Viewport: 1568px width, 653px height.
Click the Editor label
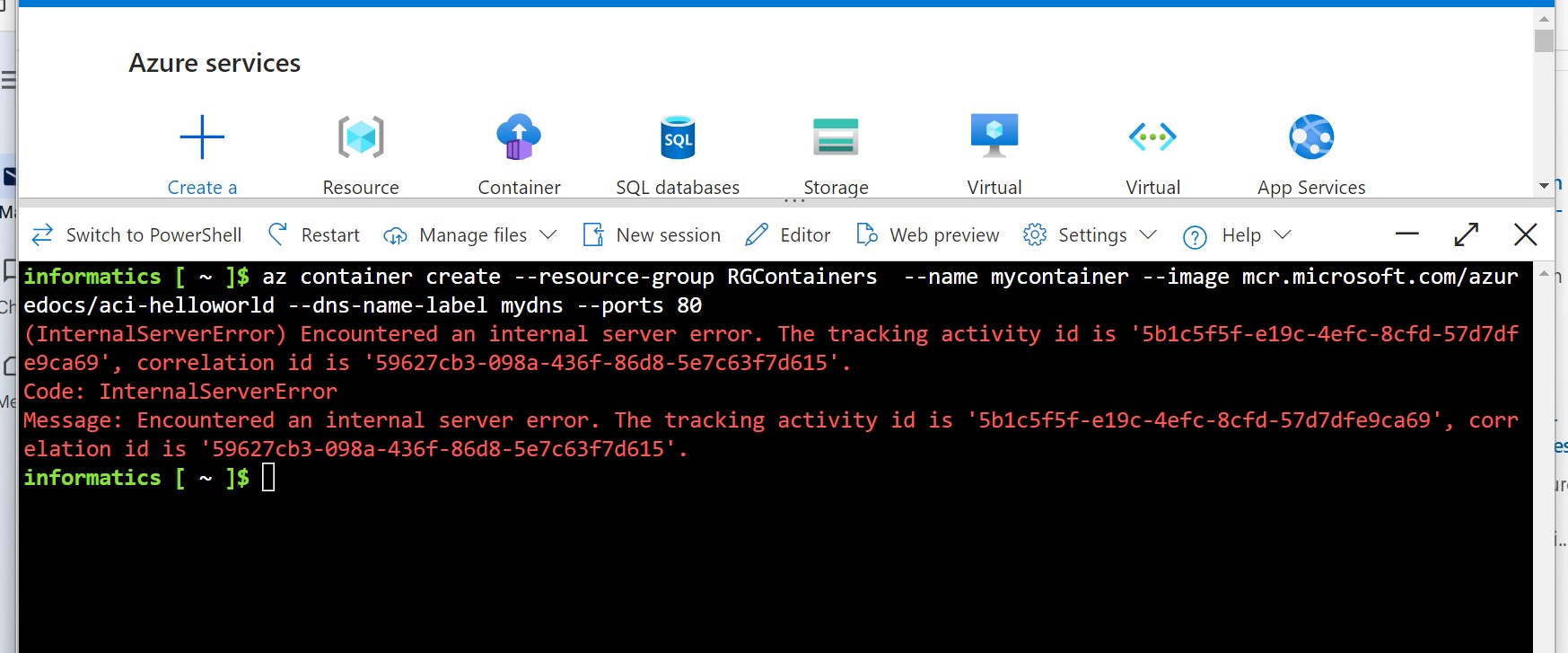point(805,235)
